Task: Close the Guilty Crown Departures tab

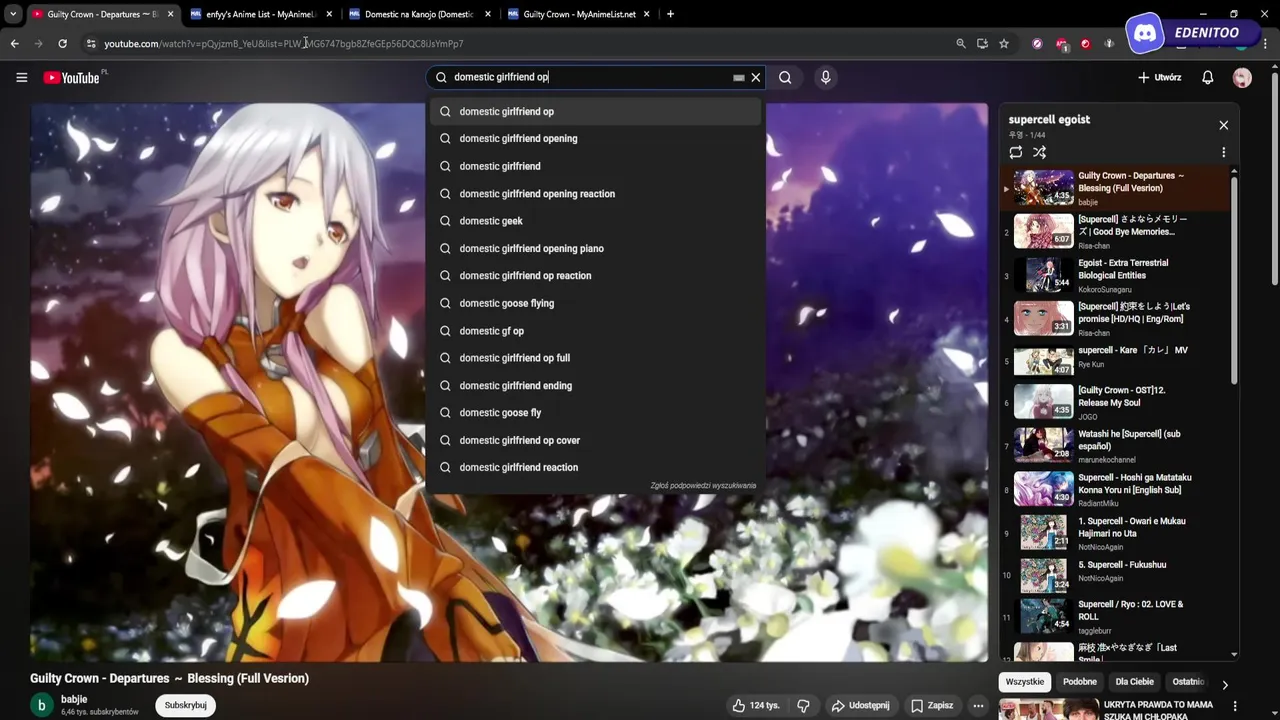Action: [170, 14]
